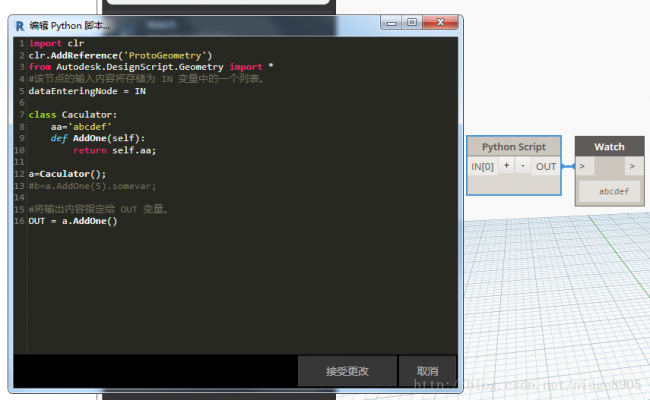Screen dimensions: 650x400
Task: Click the Watch node's output port arrow
Action: (632, 166)
